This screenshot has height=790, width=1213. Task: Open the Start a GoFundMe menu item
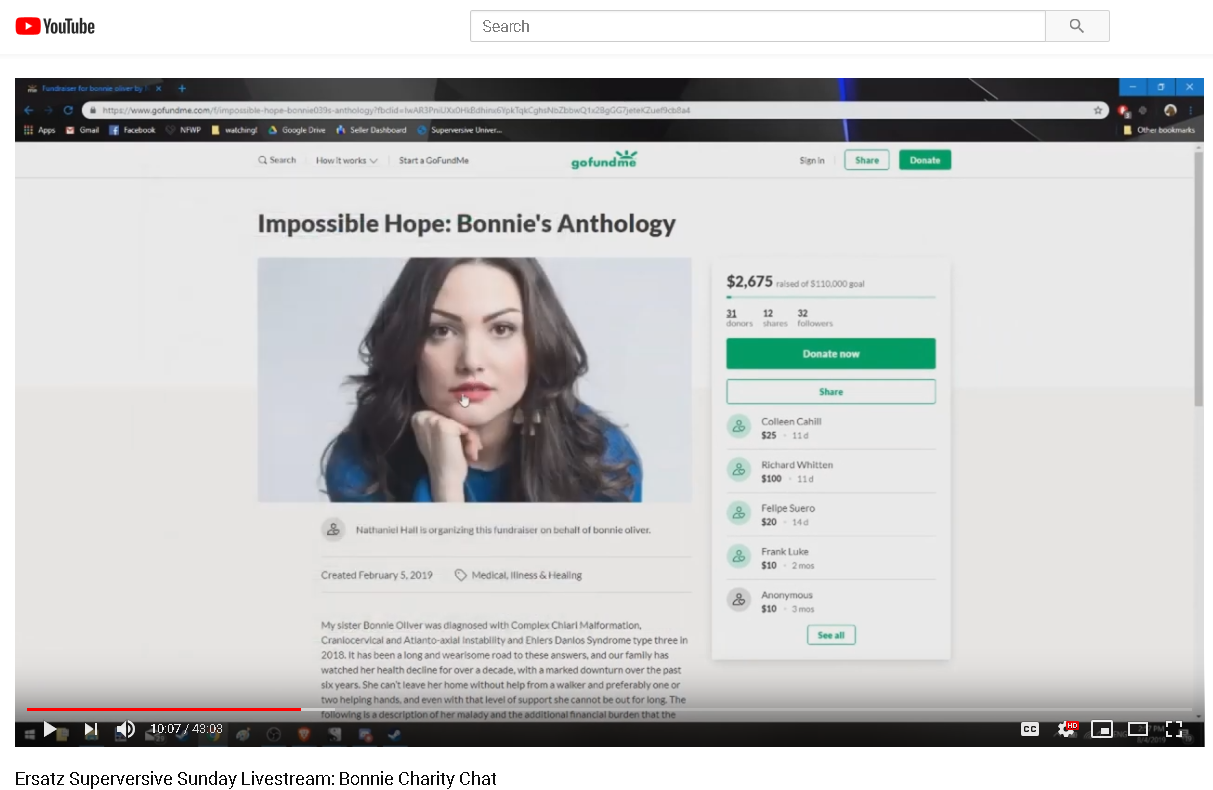[433, 160]
